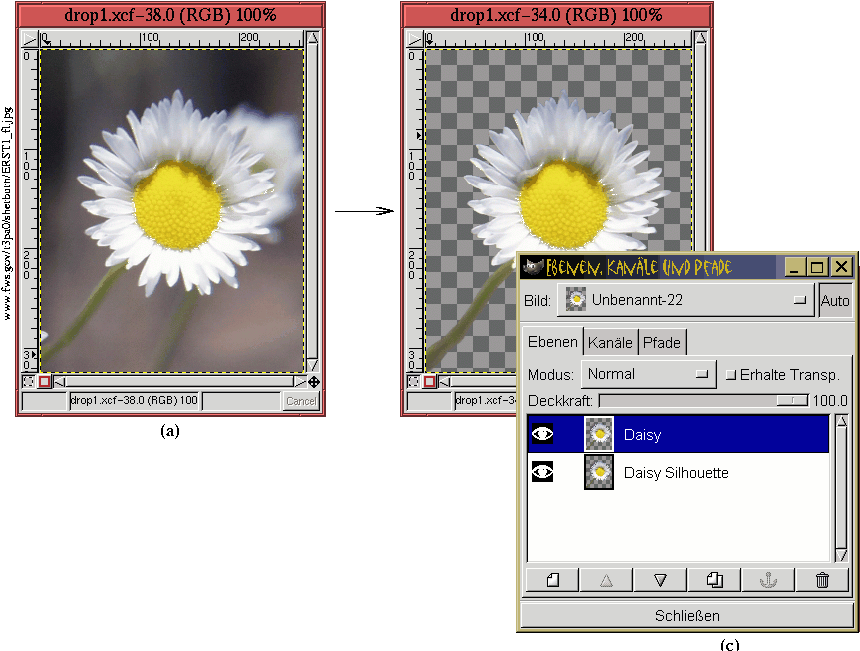Click the navigation cross icon in left window

pyautogui.click(x=314, y=382)
